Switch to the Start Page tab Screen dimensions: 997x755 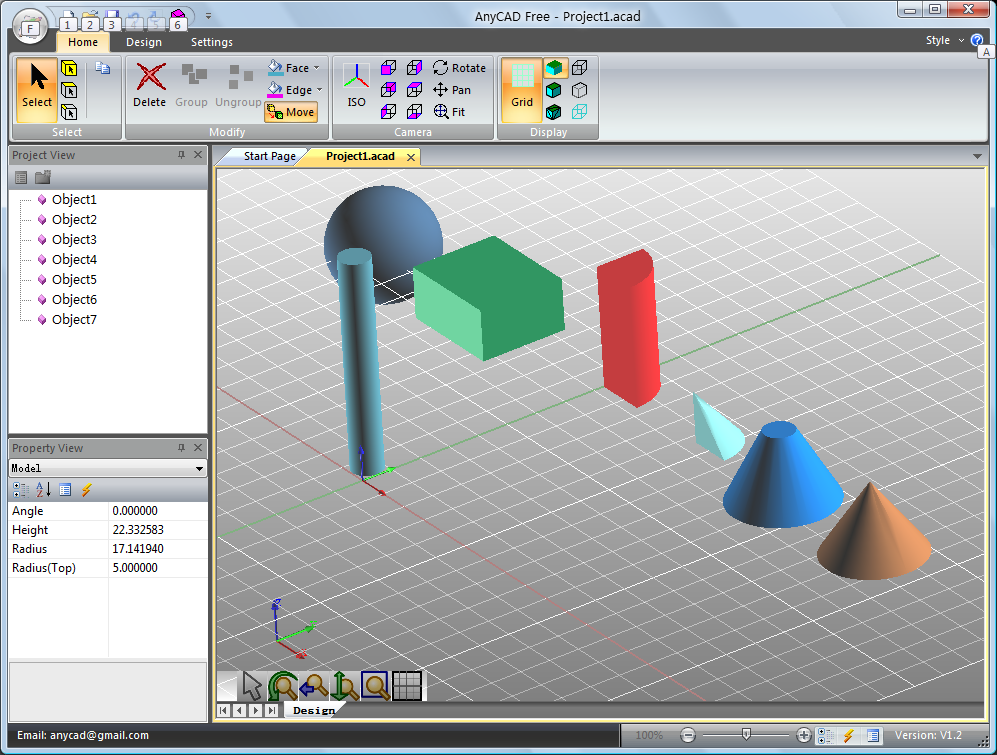click(270, 156)
